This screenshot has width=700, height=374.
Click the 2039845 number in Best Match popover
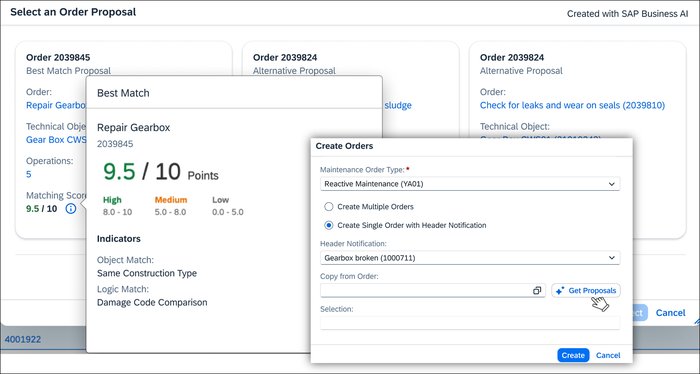point(115,144)
